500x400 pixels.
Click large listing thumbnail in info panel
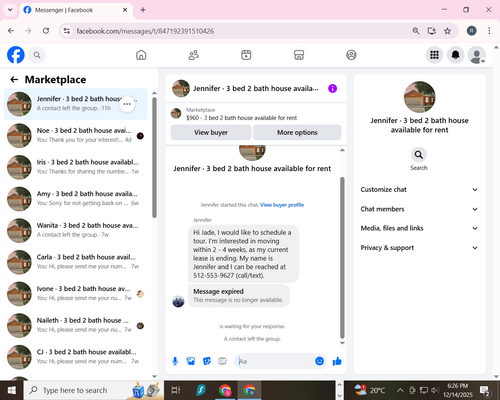pos(419,97)
